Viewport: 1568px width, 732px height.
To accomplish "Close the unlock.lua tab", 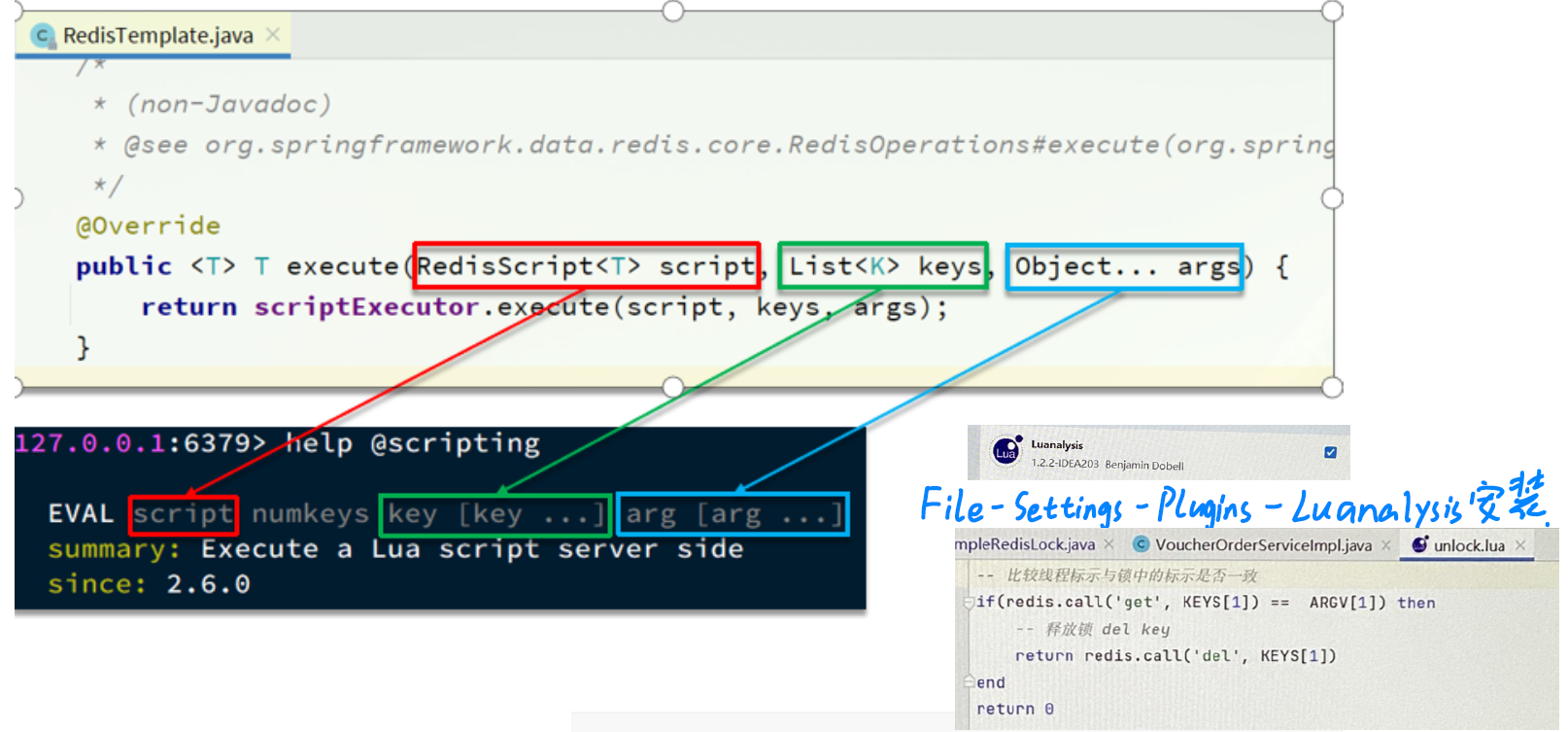I will (x=1520, y=545).
